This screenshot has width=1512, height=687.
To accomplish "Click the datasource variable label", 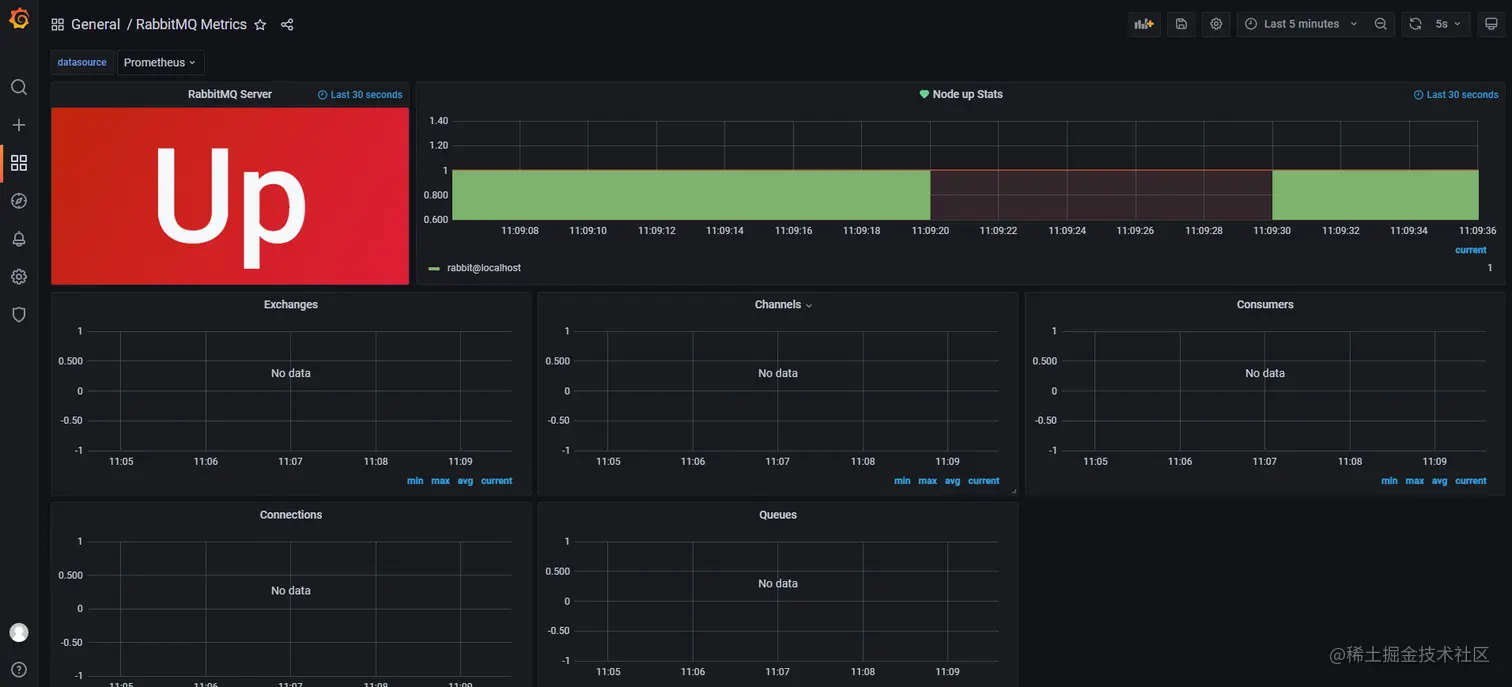I will (82, 62).
